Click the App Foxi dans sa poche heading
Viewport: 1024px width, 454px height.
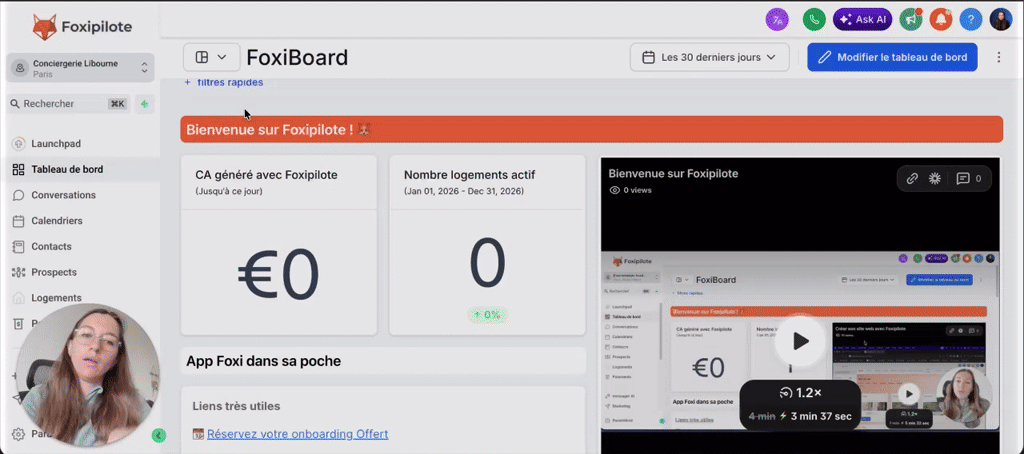pyautogui.click(x=263, y=361)
